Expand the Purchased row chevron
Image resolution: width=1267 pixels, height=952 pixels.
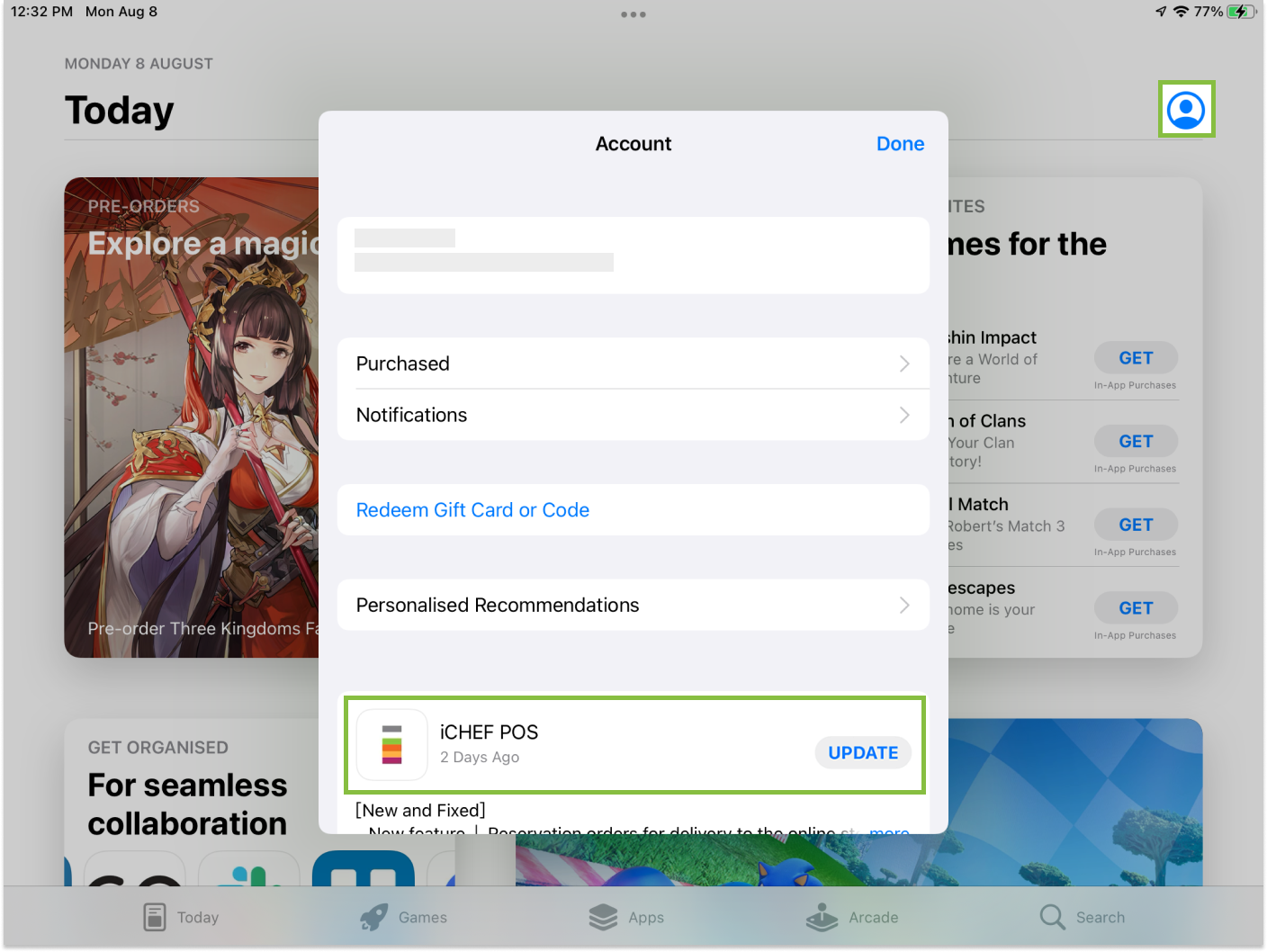point(904,364)
